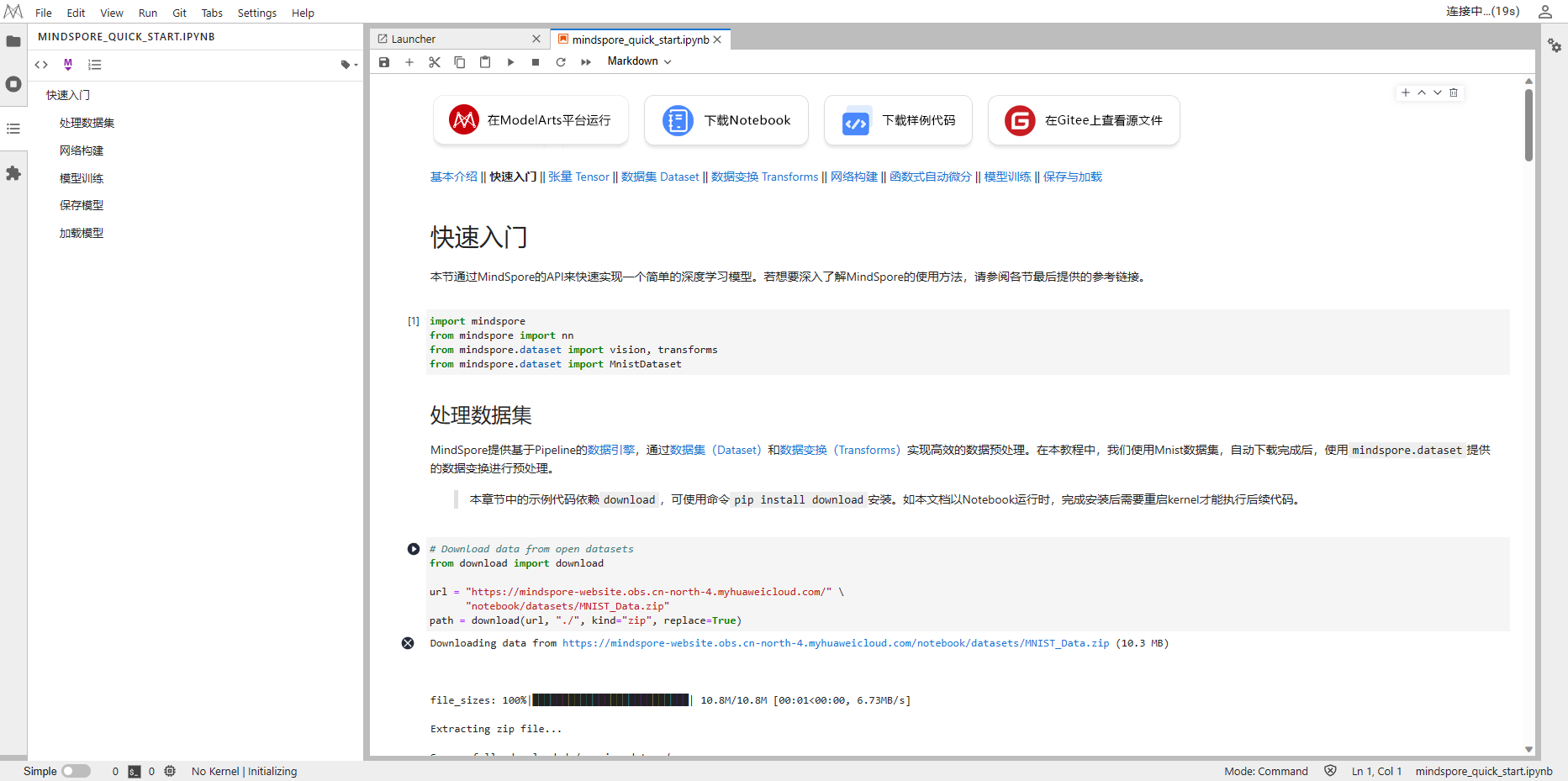Click the 在ModelArts平台运行 button
The image size is (1568, 781).
pyautogui.click(x=530, y=120)
